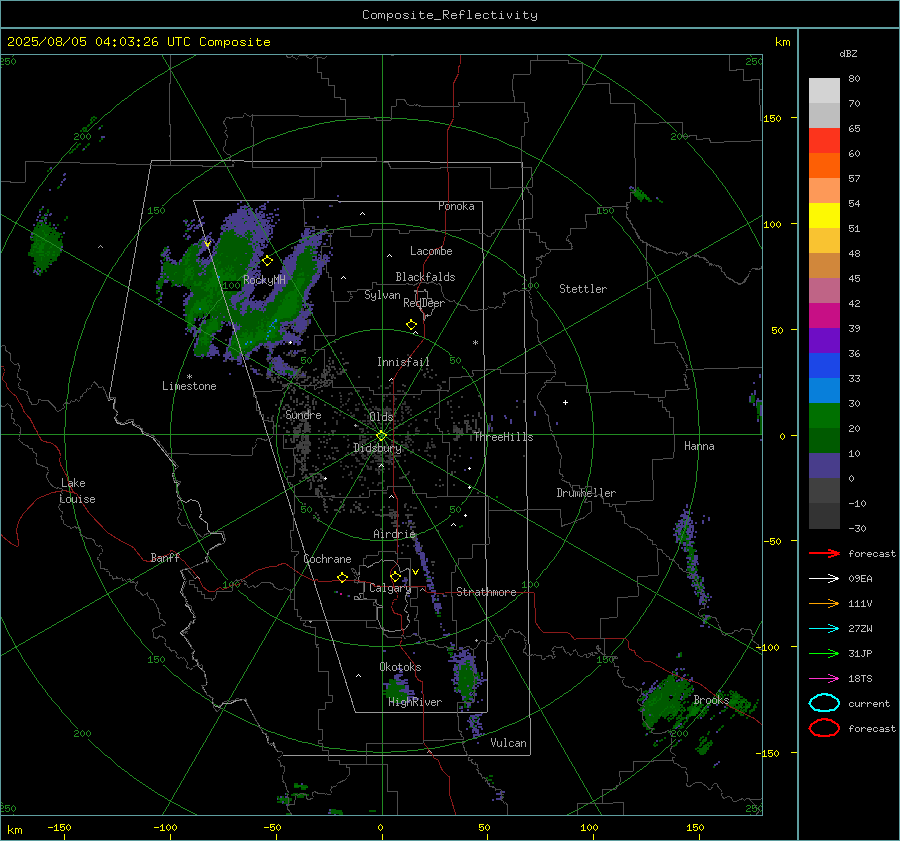Click the '27ZW' legend label

(860, 629)
